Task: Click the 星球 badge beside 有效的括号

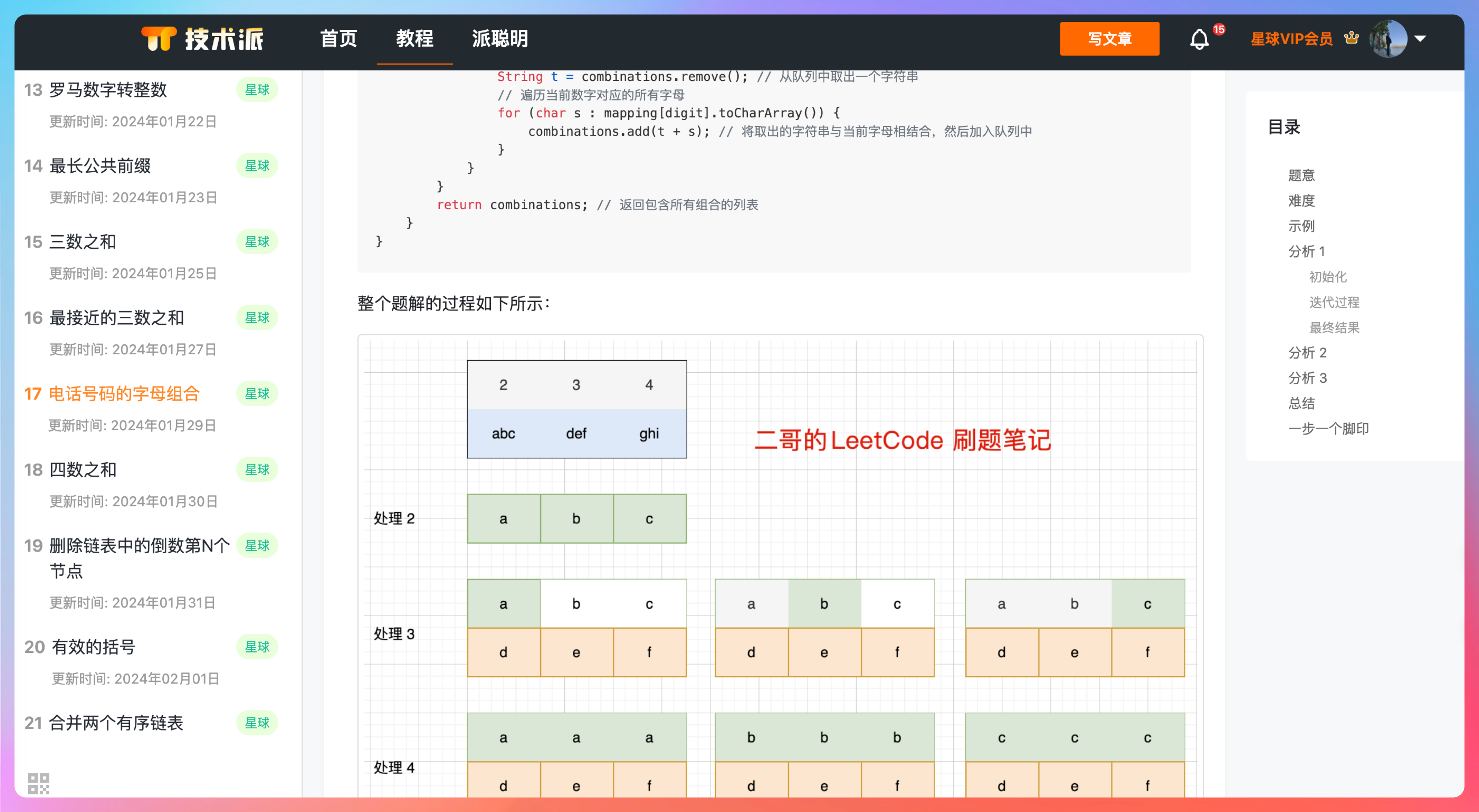Action: [x=257, y=647]
